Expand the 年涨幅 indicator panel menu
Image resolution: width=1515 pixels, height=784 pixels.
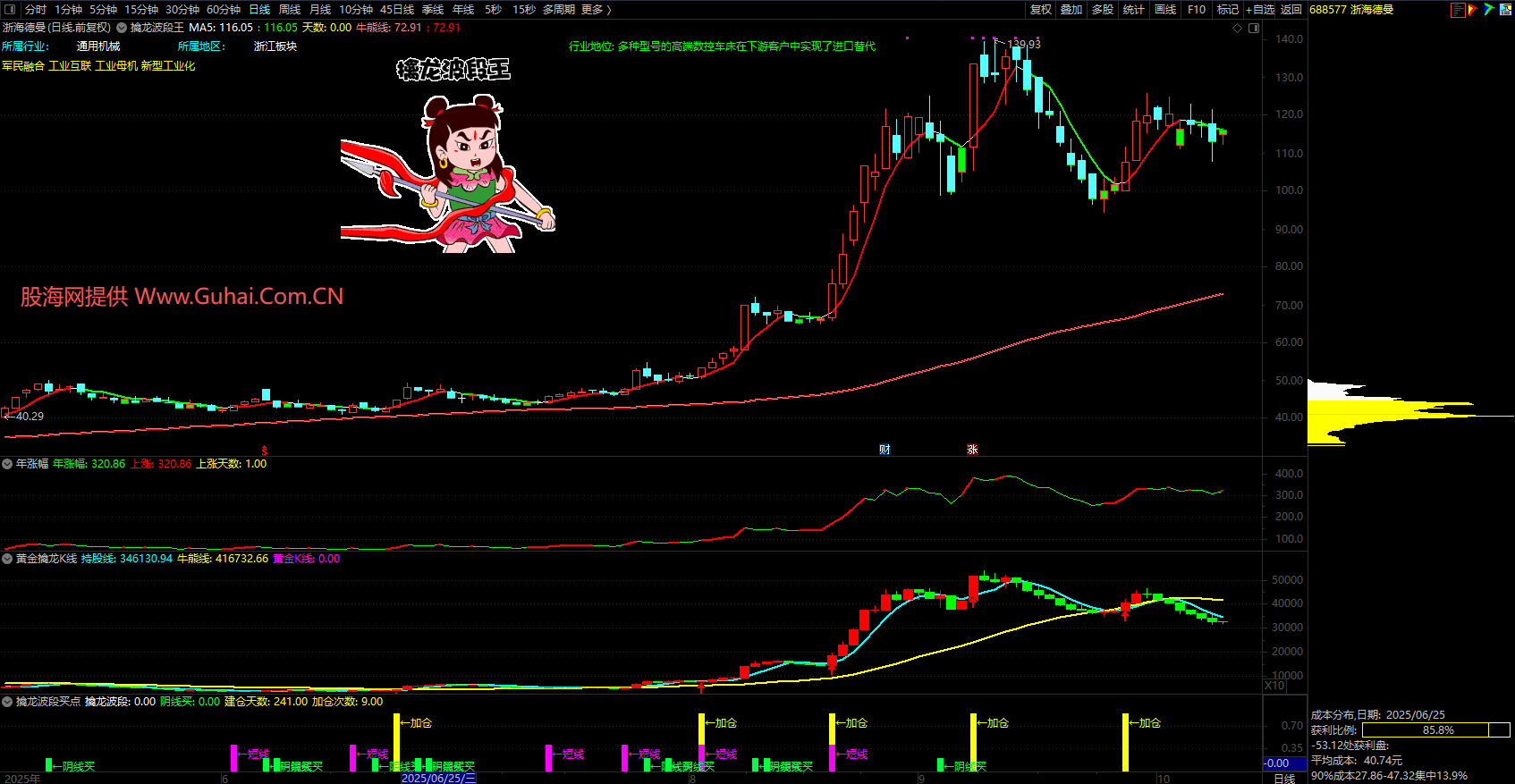[7, 464]
